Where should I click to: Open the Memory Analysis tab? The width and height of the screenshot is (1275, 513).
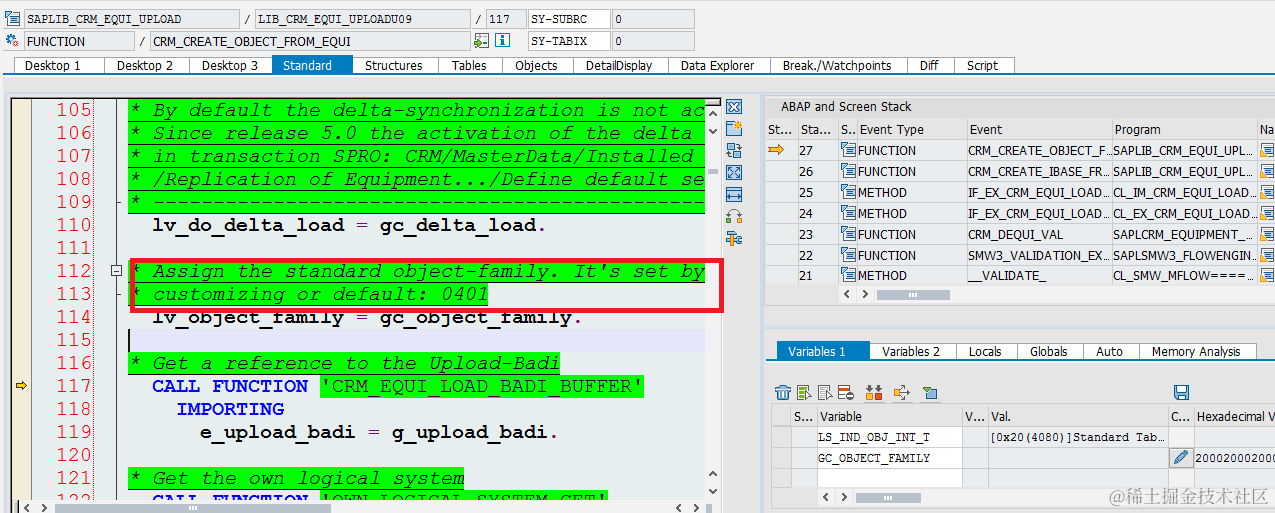coord(1196,351)
